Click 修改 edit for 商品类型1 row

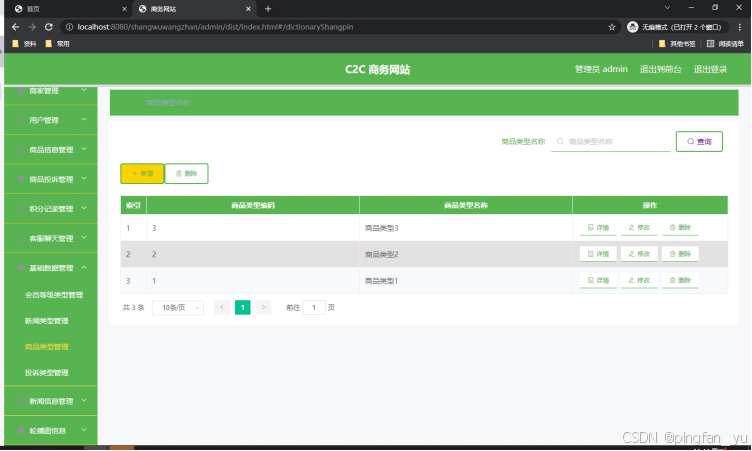[639, 280]
